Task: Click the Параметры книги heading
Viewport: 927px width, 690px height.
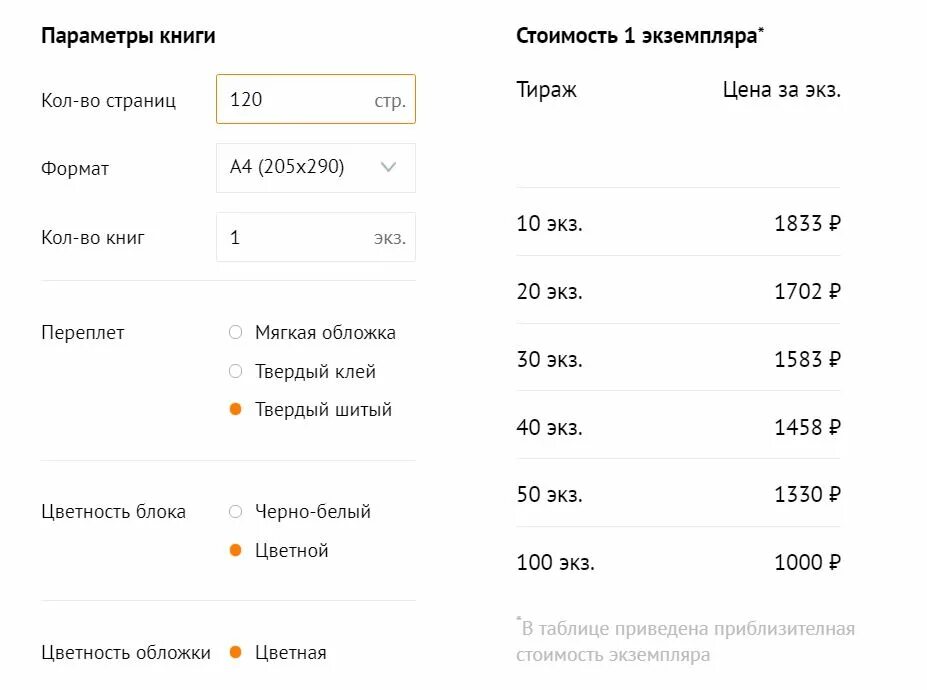Action: coord(128,36)
